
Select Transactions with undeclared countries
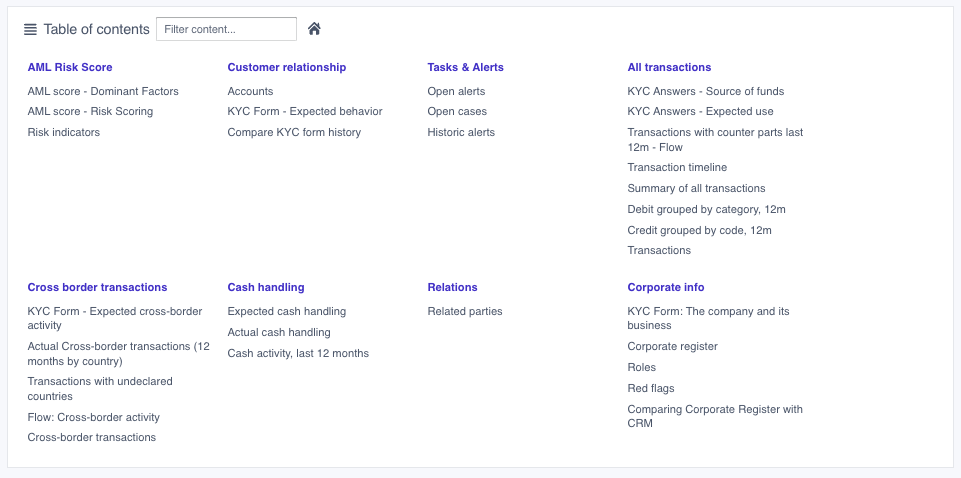click(x=100, y=389)
